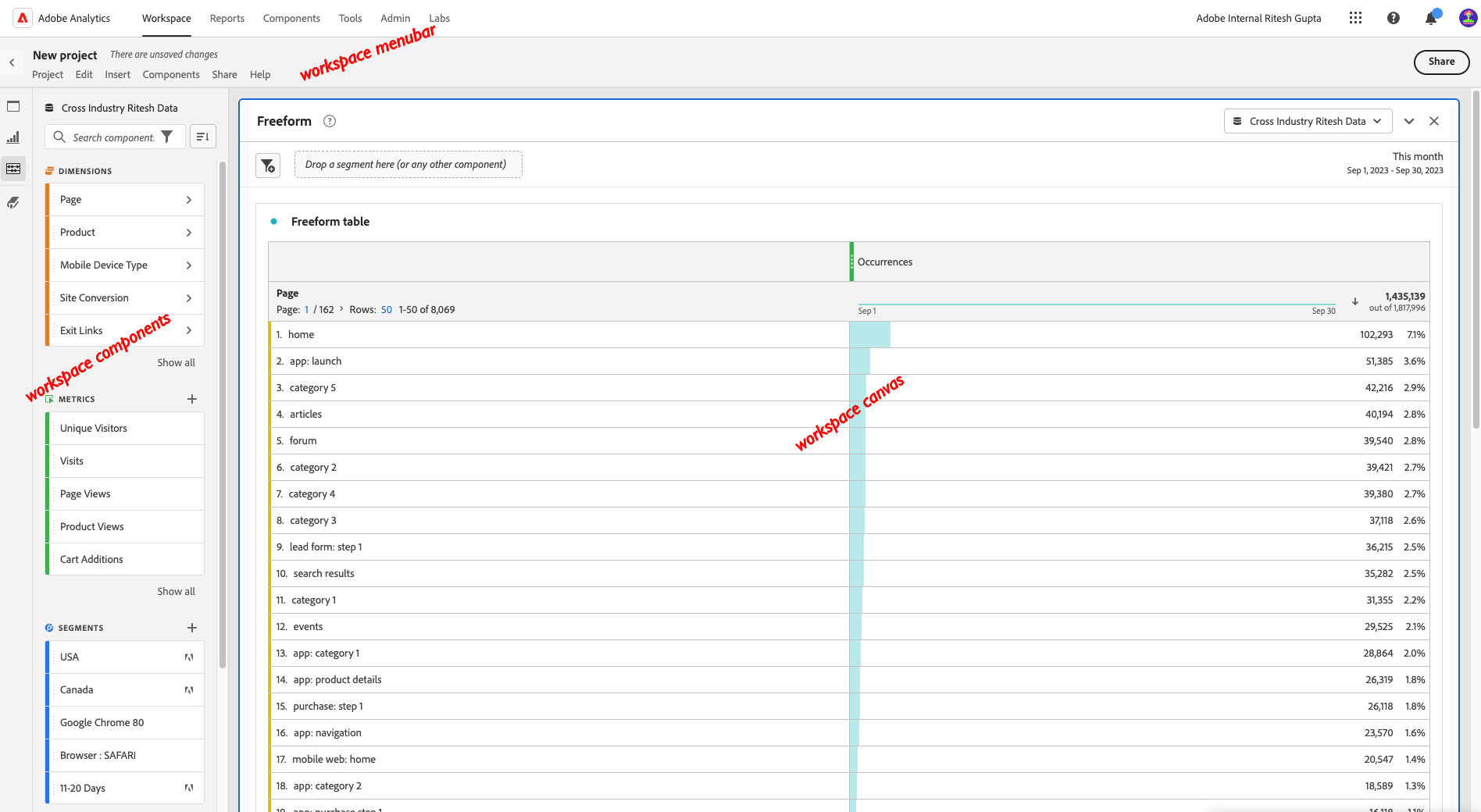
Task: Click the sort descending arrow in Occurrences column
Action: pyautogui.click(x=1355, y=301)
